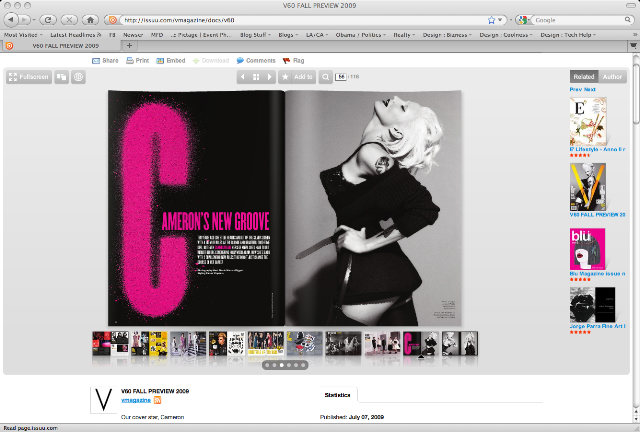This screenshot has width=640, height=432.
Task: Go back with the browser Back arrow
Action: [x=11, y=20]
